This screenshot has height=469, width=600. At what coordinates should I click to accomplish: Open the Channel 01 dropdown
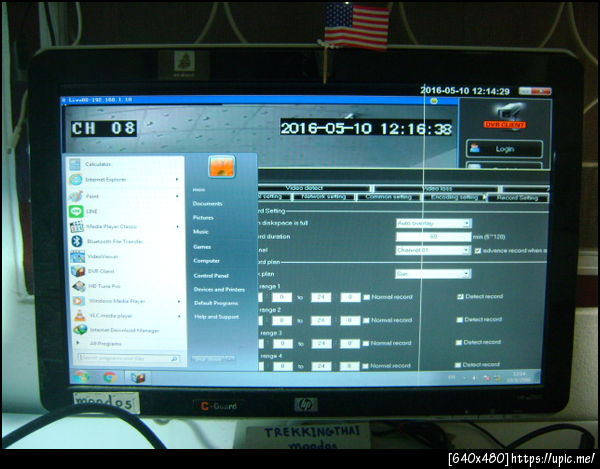(x=433, y=250)
